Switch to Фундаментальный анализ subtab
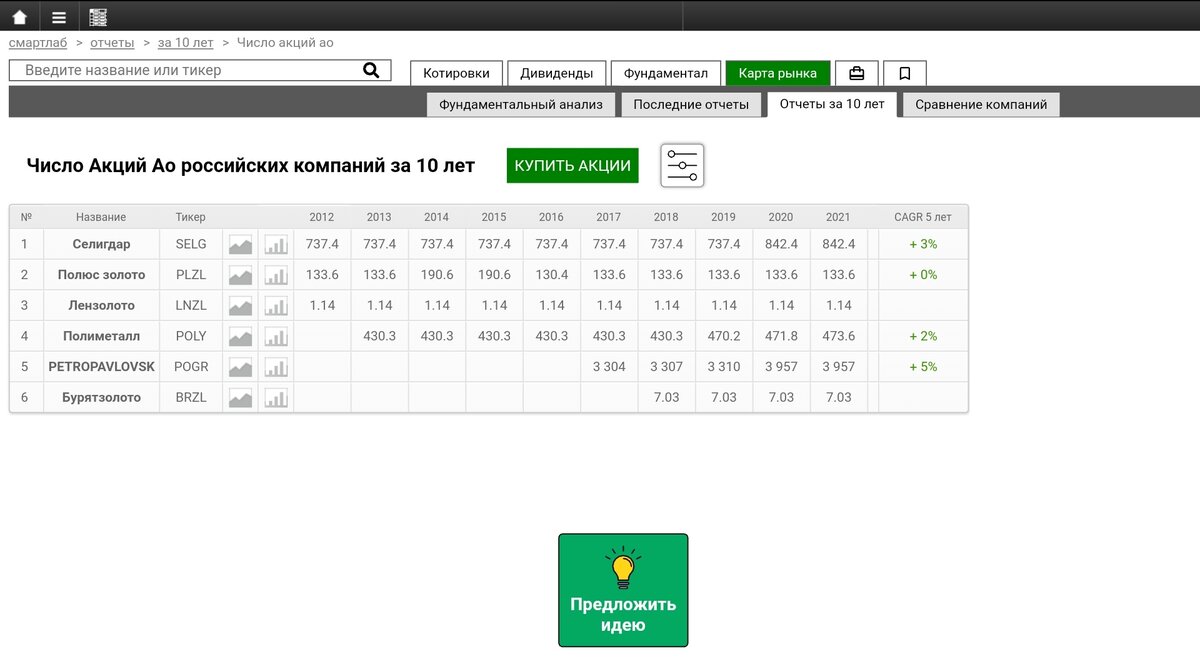 pyautogui.click(x=521, y=104)
